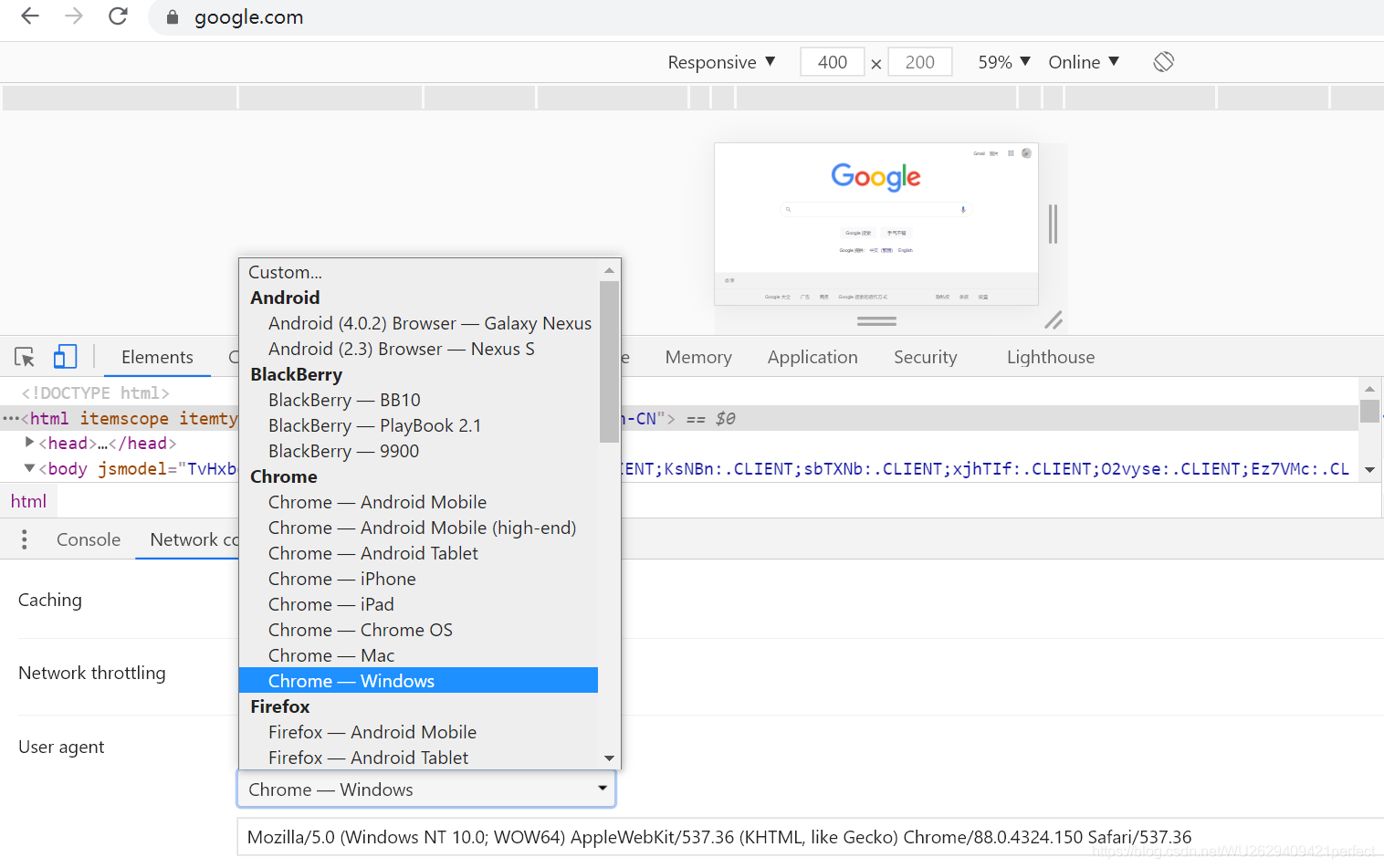The width and height of the screenshot is (1384, 868).
Task: Reload the page with refresh icon
Action: click(118, 16)
